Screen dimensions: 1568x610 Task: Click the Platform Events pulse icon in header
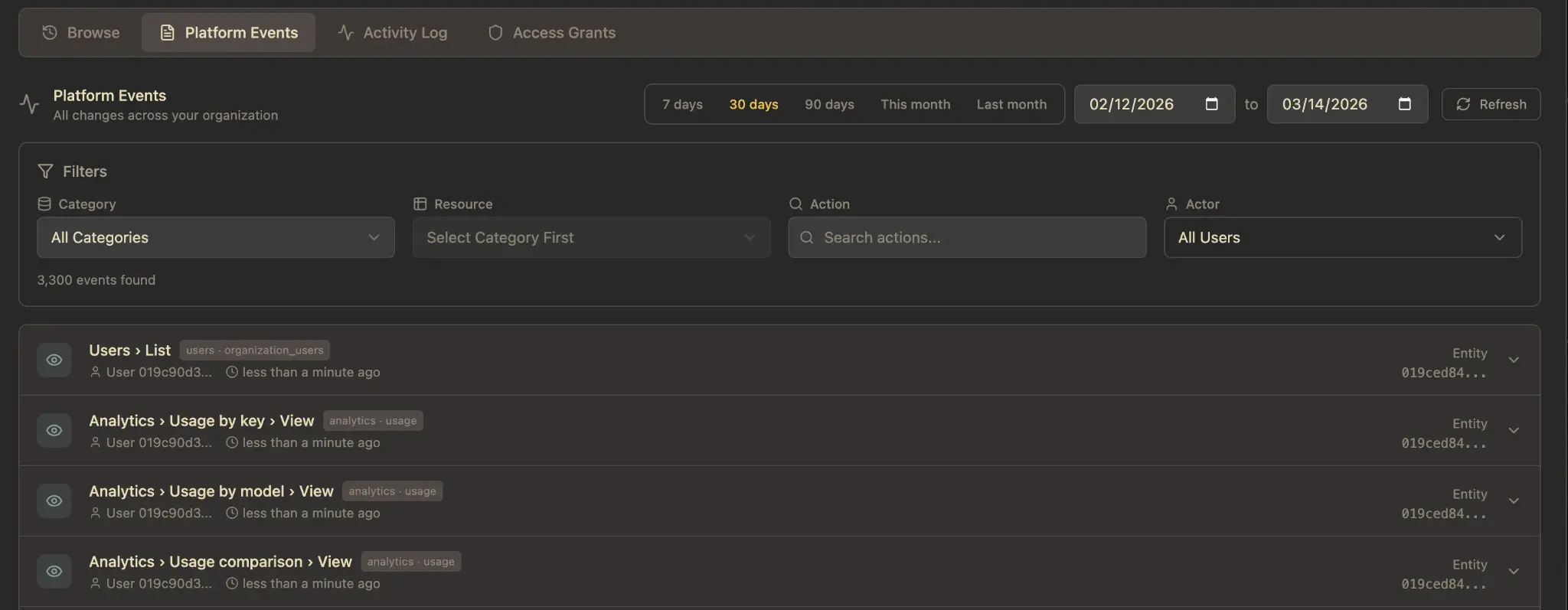[29, 104]
